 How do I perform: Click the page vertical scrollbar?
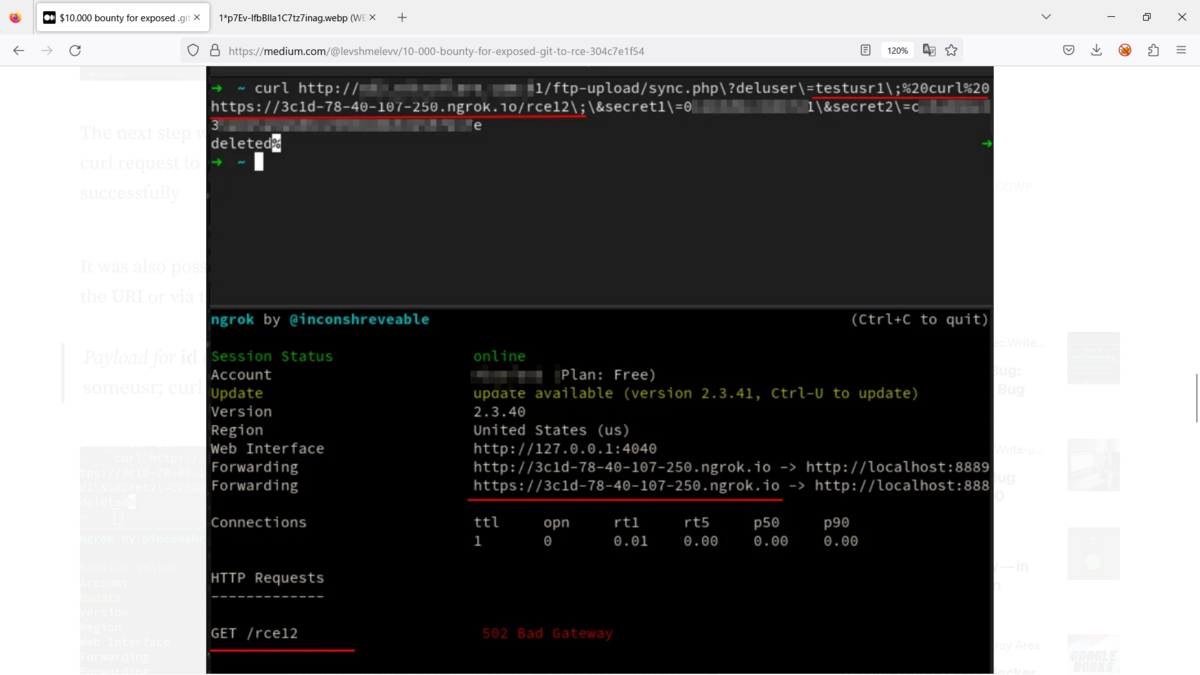coord(1196,398)
